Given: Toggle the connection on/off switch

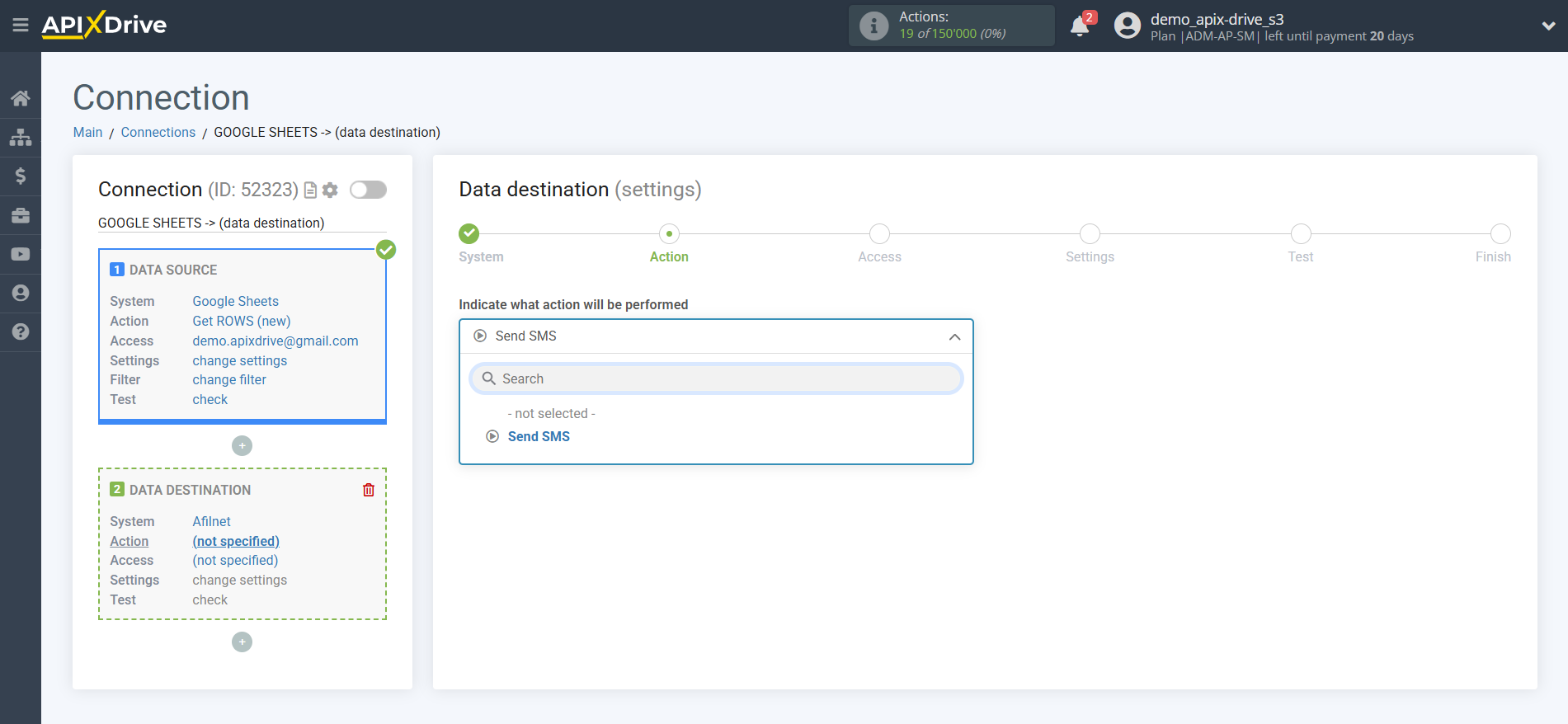Looking at the screenshot, I should tap(368, 190).
